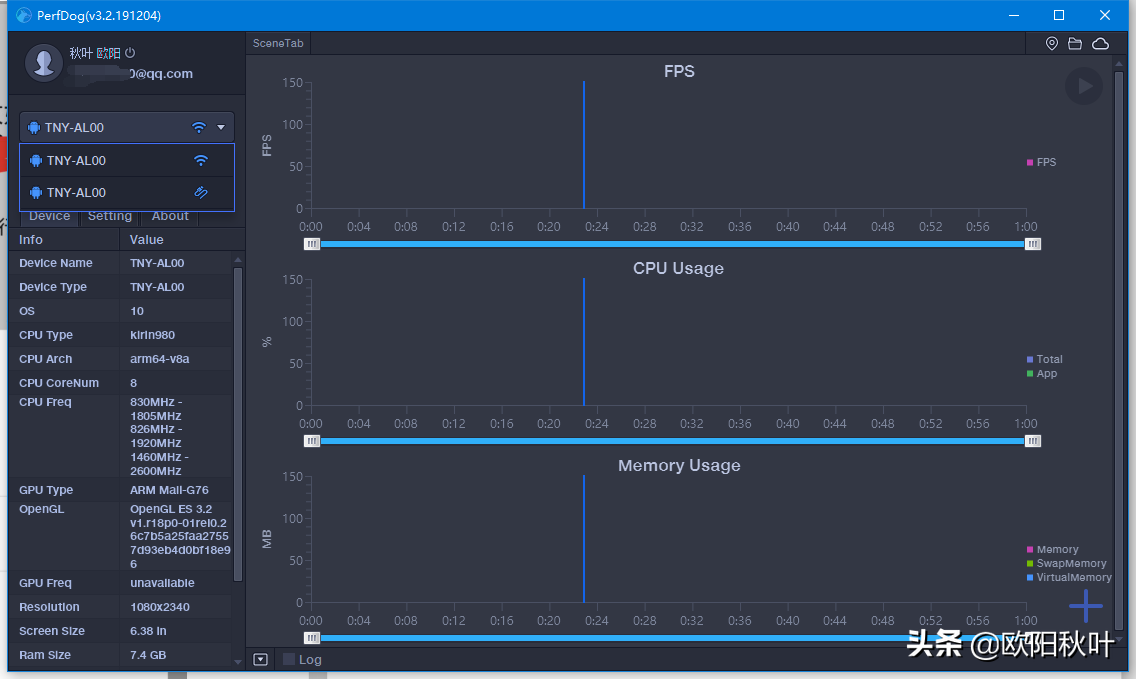Click the CPU Usage chart title
Viewport: 1136px width, 679px height.
[678, 268]
